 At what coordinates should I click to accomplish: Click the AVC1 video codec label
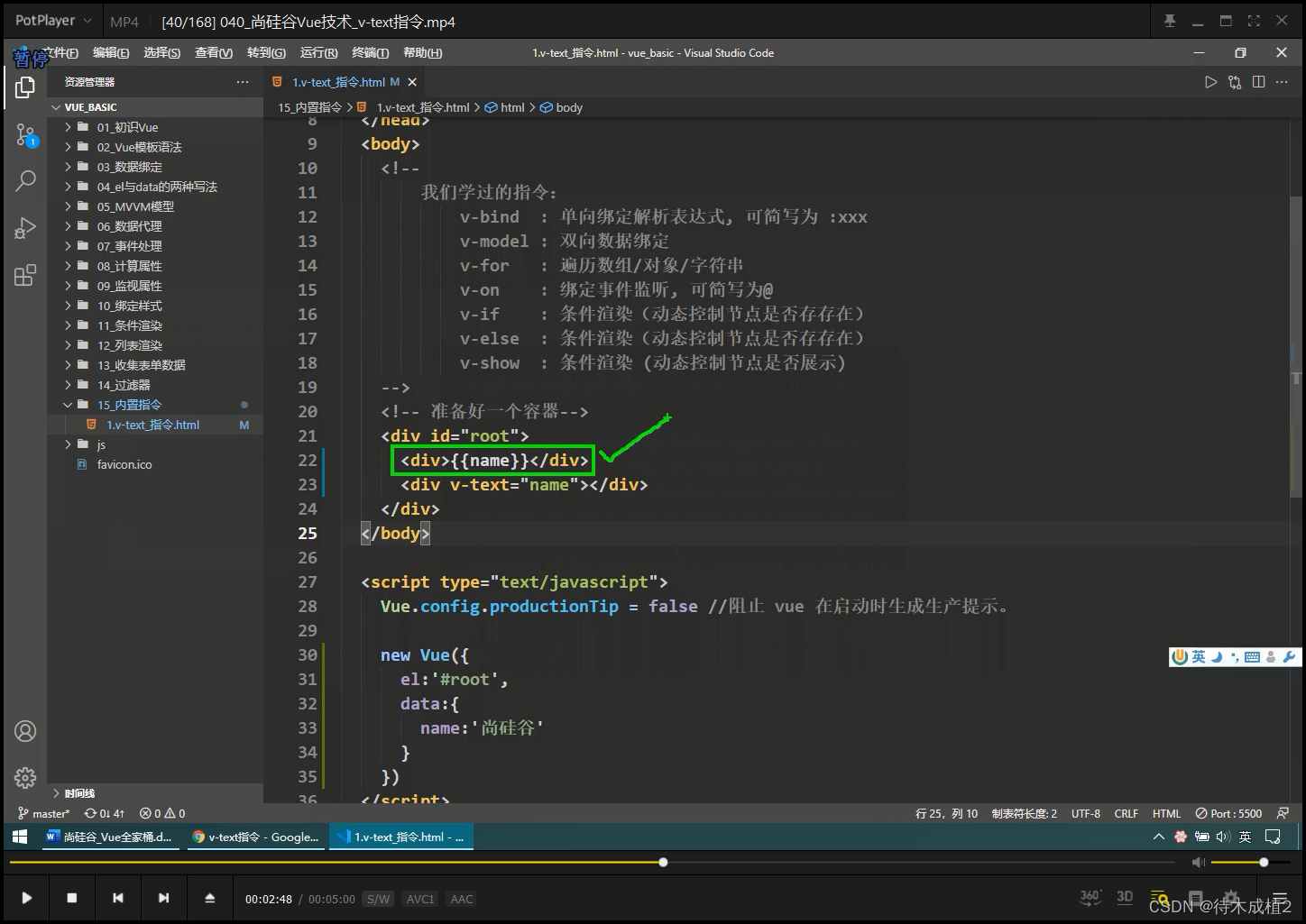point(420,899)
